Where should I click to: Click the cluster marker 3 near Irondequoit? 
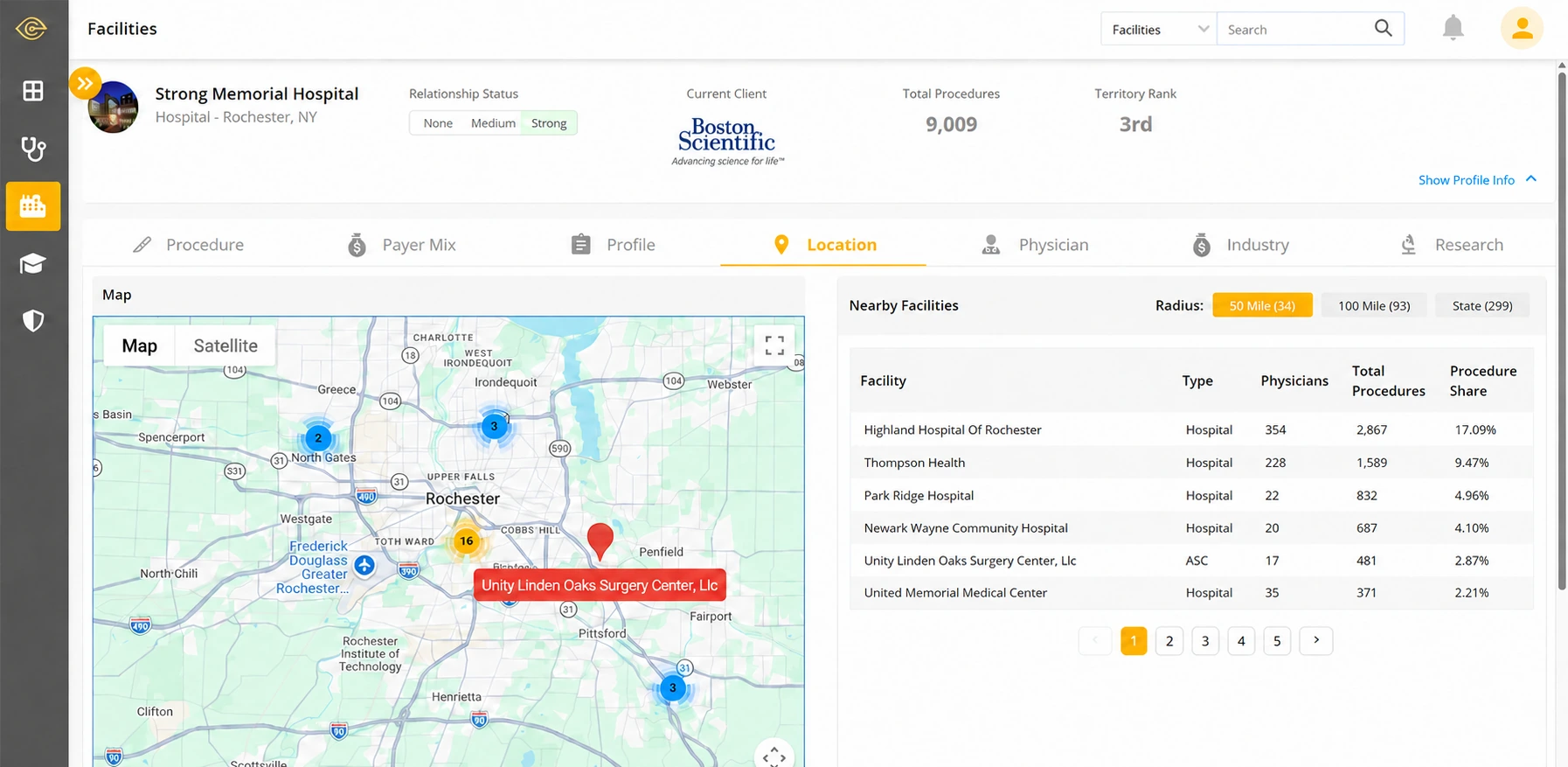(494, 427)
